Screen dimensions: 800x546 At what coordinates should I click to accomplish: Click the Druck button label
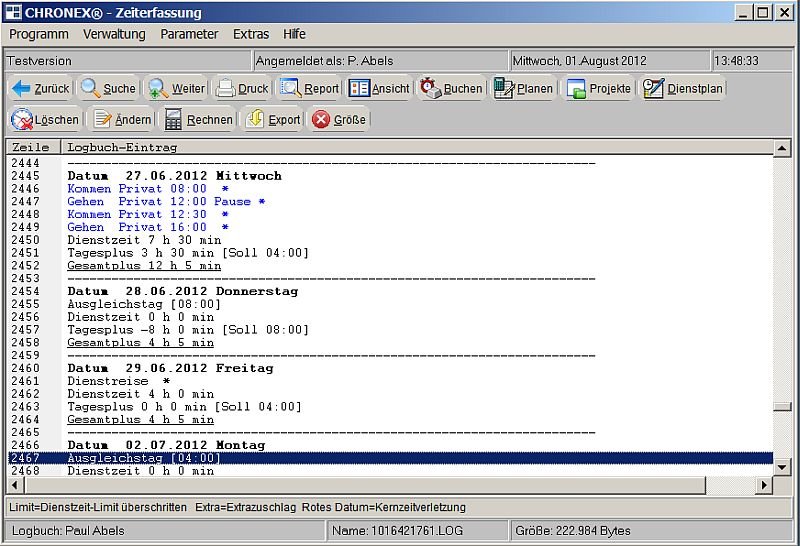click(x=253, y=89)
